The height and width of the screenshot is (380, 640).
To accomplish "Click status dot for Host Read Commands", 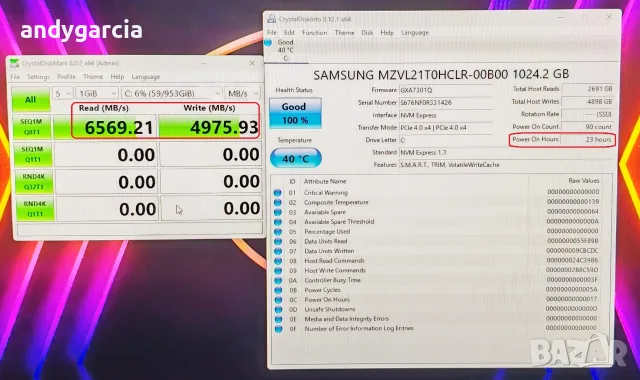I will tap(278, 261).
